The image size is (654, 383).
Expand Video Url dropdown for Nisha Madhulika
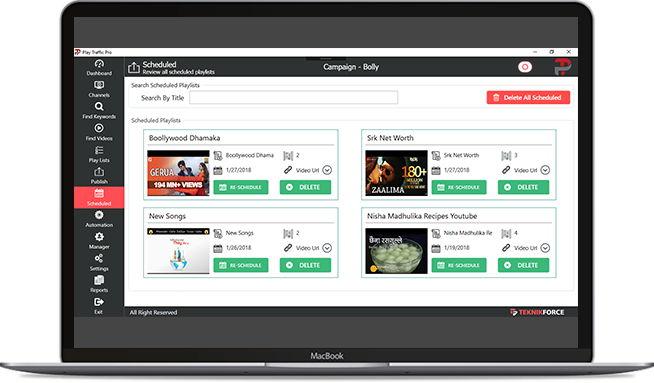click(545, 248)
